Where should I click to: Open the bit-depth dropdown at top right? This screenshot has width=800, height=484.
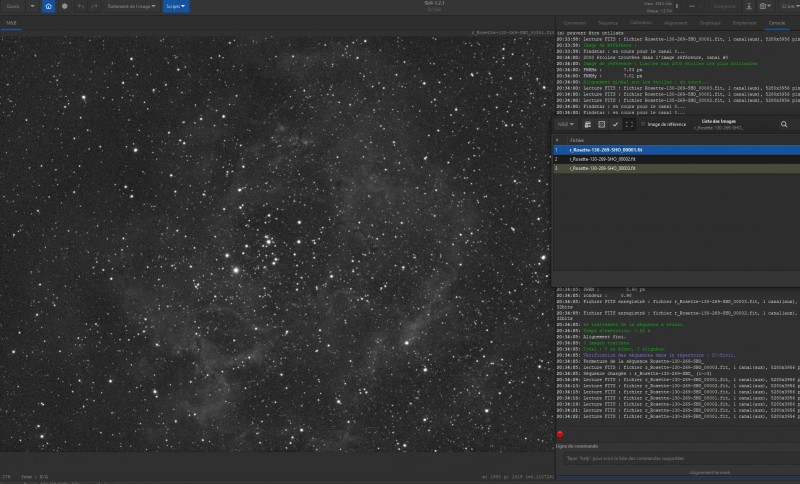(x=788, y=6)
